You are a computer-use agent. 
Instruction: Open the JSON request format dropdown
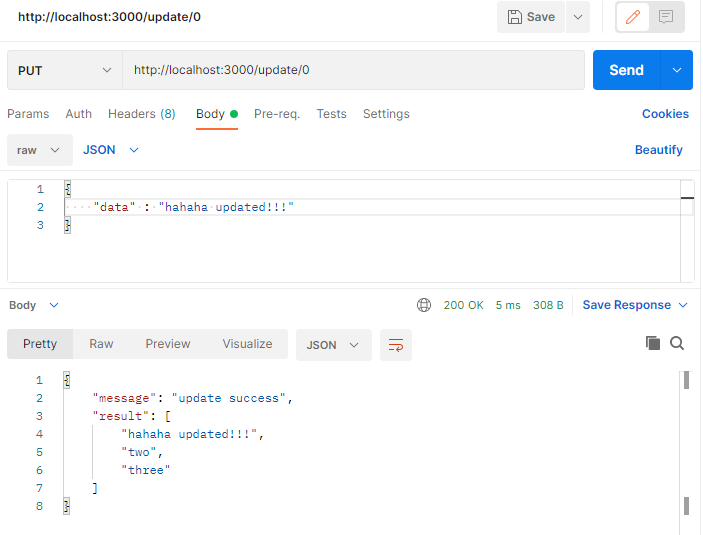(110, 150)
